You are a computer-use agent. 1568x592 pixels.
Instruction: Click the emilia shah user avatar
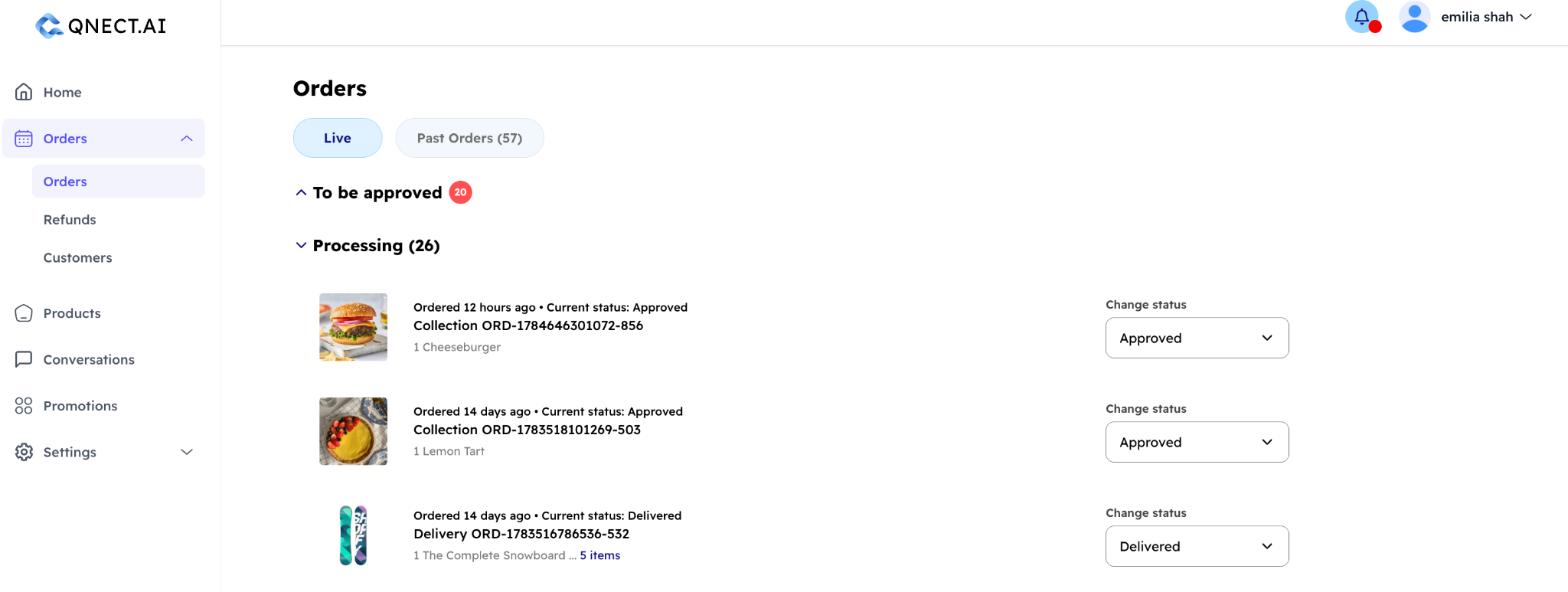[1414, 17]
